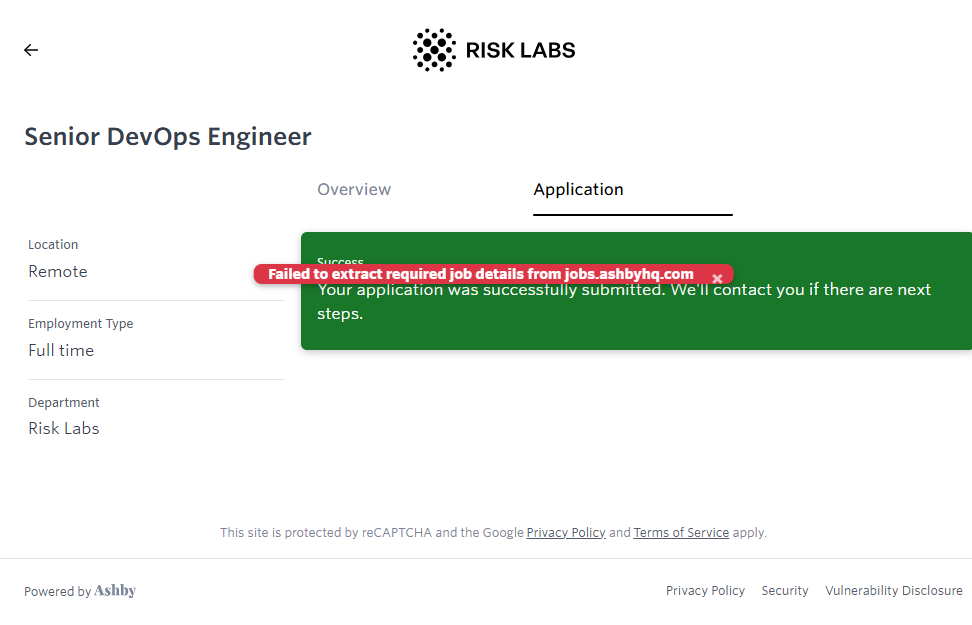Click the Remote location value
Viewport: 972px width, 625px height.
pyautogui.click(x=58, y=272)
